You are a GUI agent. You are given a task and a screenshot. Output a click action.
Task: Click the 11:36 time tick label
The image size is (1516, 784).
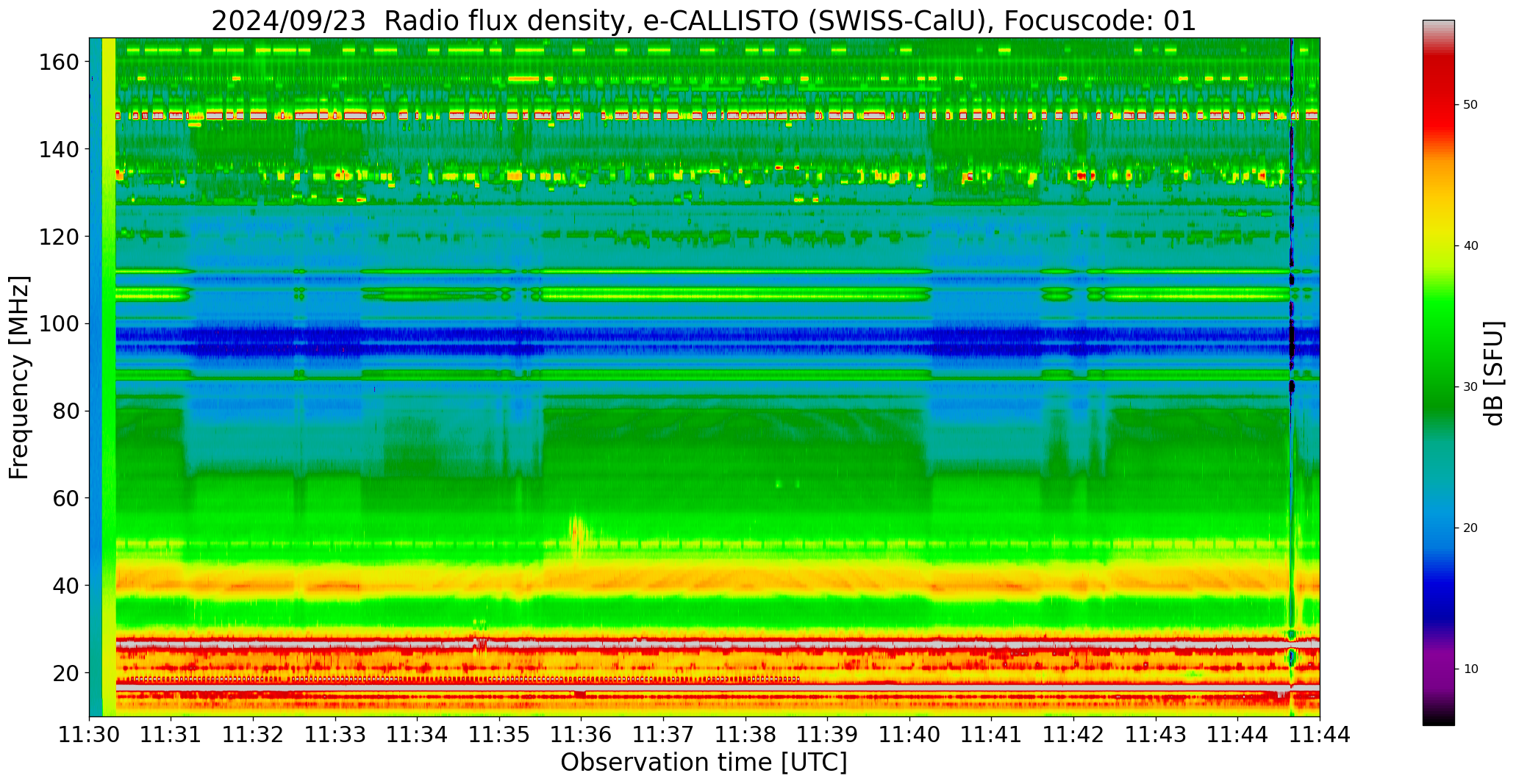coord(582,735)
